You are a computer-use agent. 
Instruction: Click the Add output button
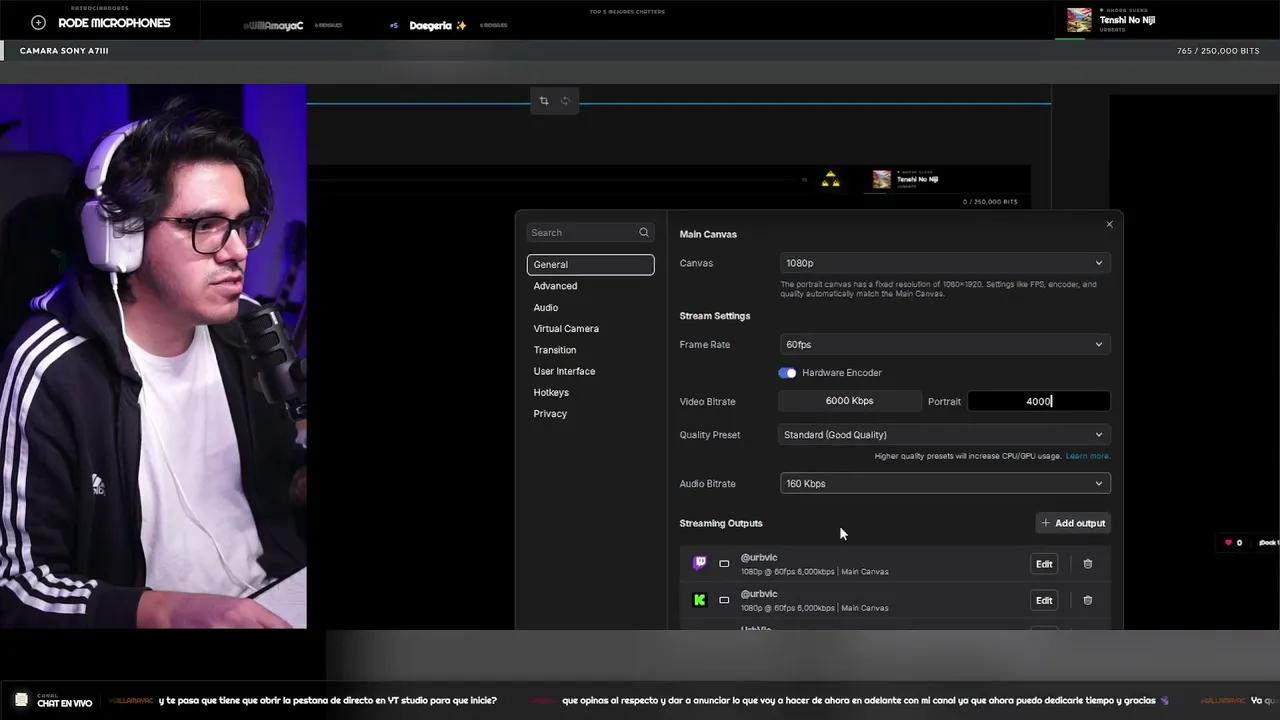tap(1073, 523)
